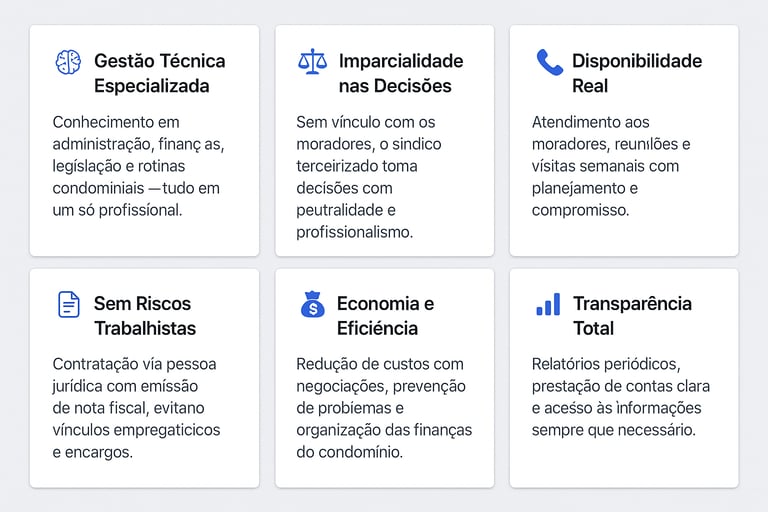
Task: Click the bar chart icon
Action: pos(548,304)
